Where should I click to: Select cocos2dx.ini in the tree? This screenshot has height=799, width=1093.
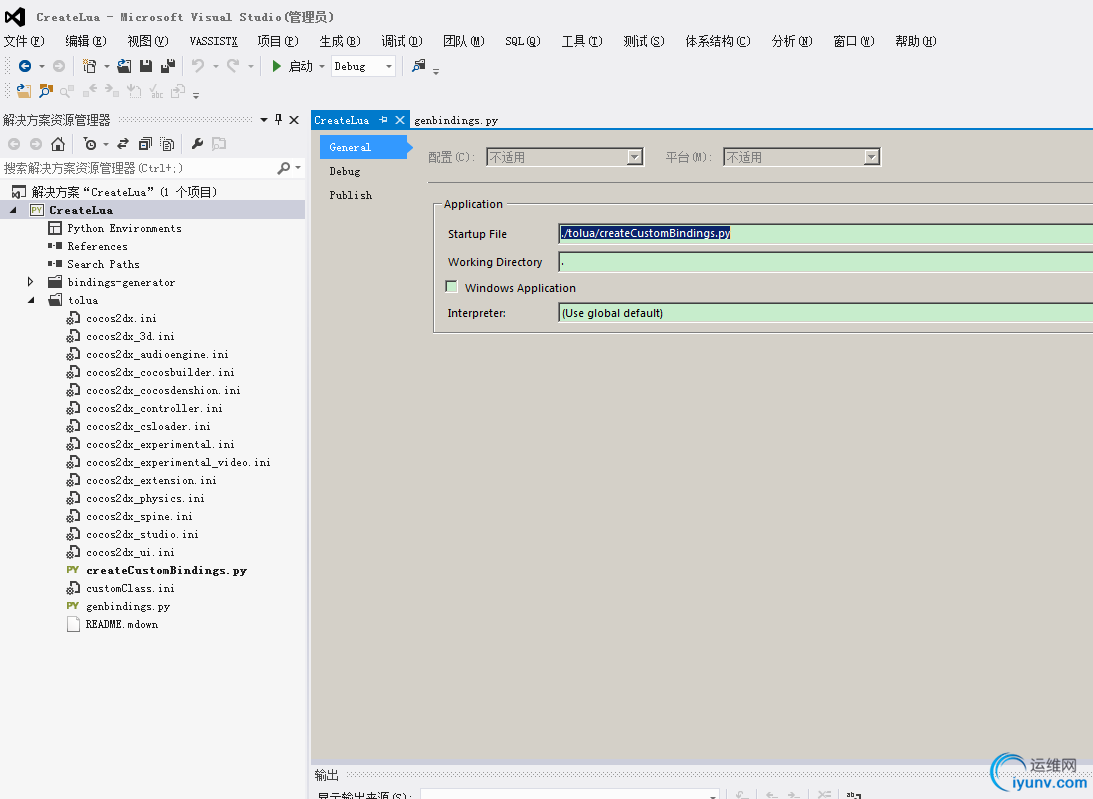(x=121, y=318)
